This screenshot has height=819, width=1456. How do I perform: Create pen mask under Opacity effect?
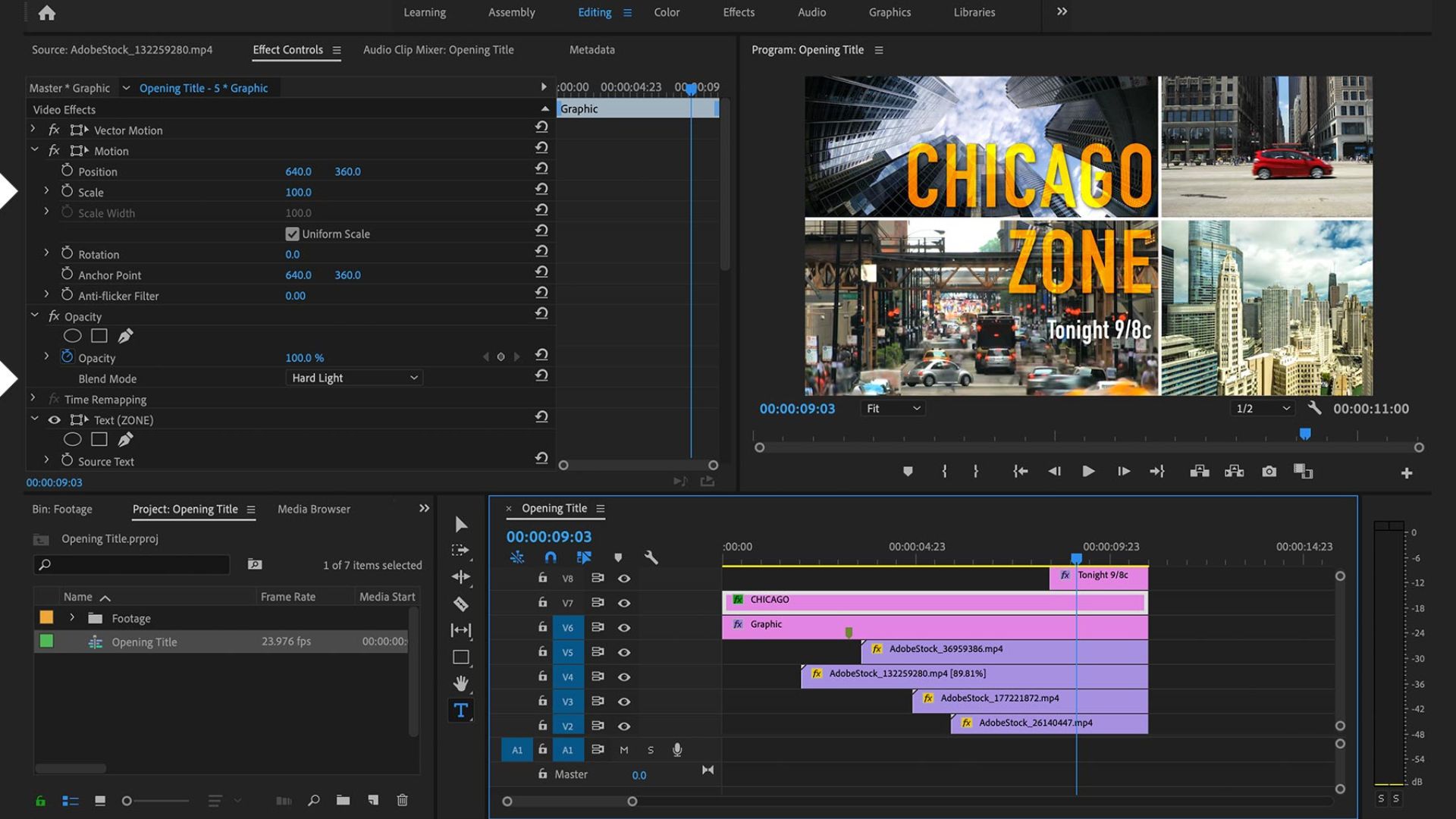(x=126, y=336)
